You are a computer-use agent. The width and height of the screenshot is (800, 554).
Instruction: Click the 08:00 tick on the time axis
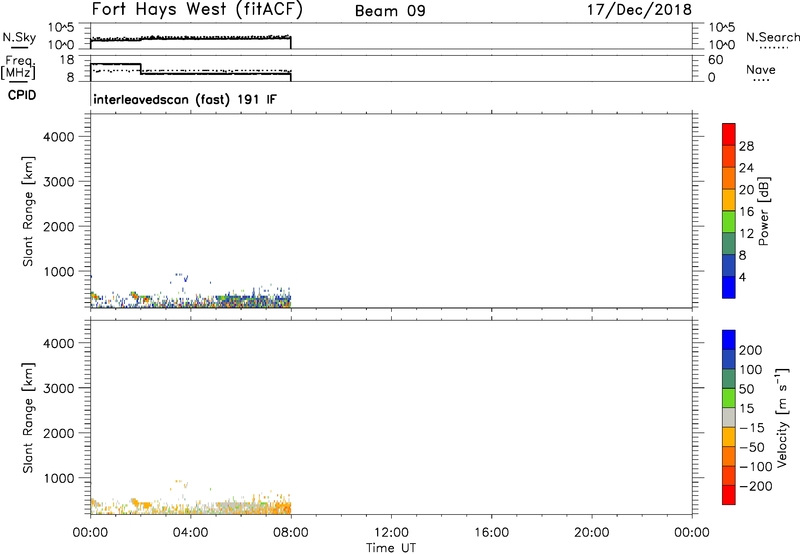pos(290,532)
